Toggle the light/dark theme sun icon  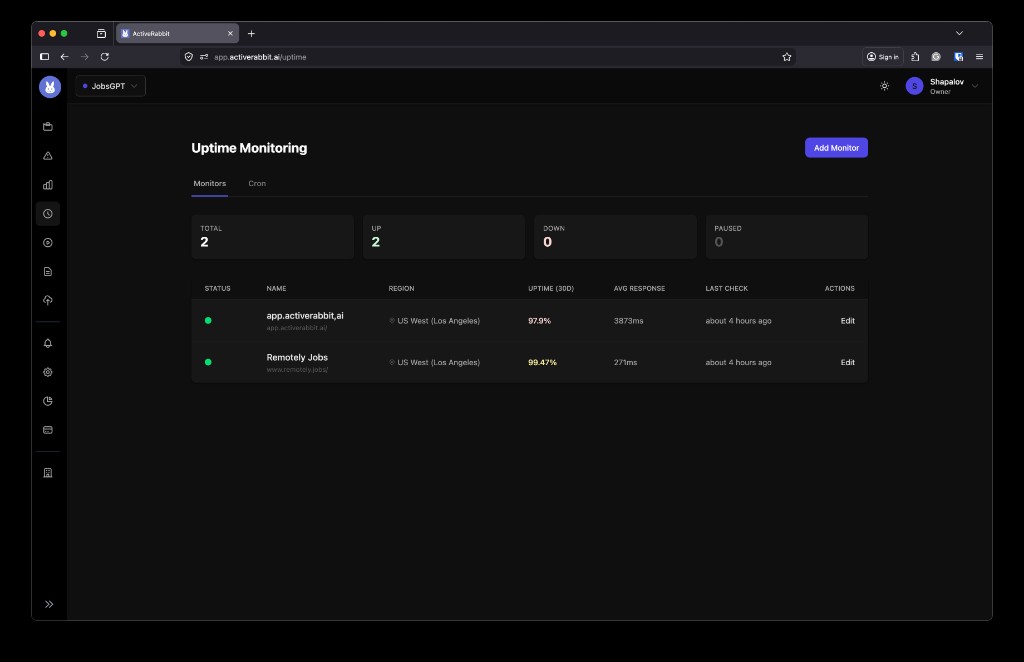coord(884,86)
